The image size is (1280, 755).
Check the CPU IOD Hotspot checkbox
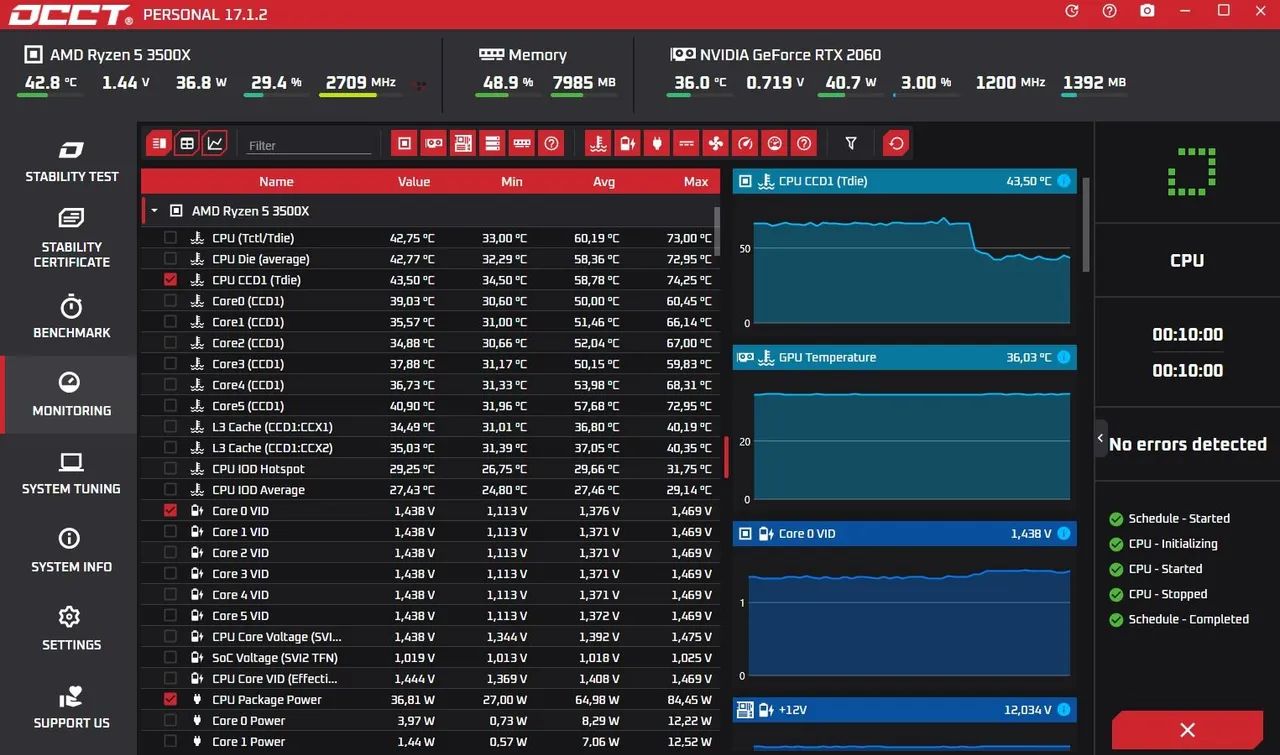(x=170, y=469)
